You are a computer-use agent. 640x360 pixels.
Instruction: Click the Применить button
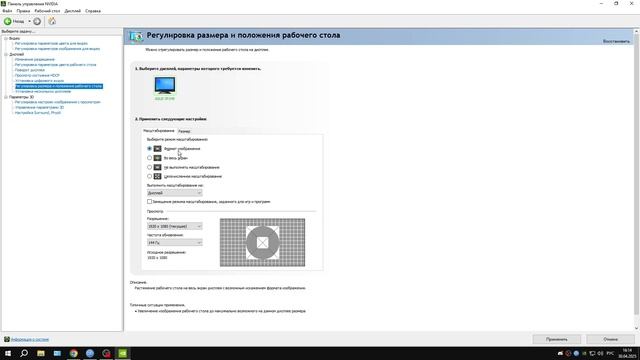[x=557, y=339]
